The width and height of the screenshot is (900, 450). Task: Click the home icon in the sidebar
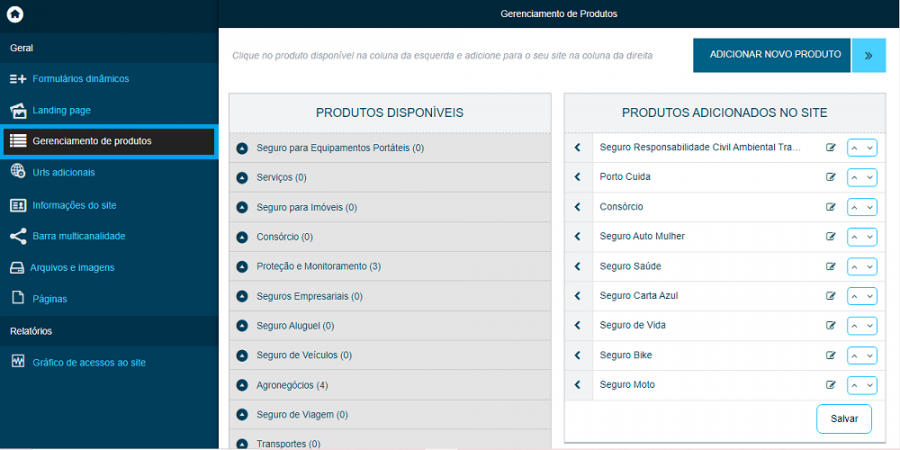[15, 14]
